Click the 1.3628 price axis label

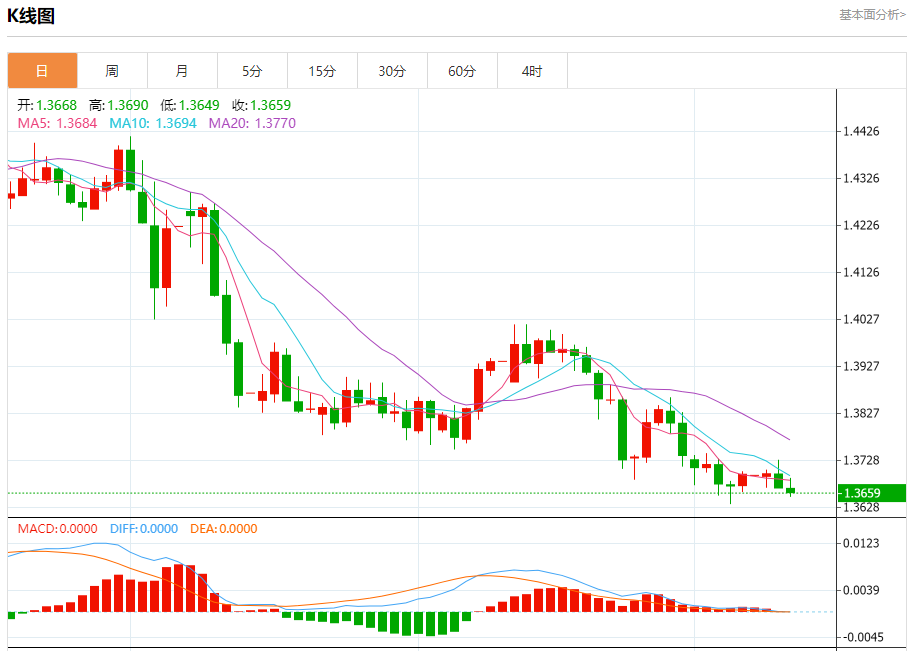(x=861, y=507)
